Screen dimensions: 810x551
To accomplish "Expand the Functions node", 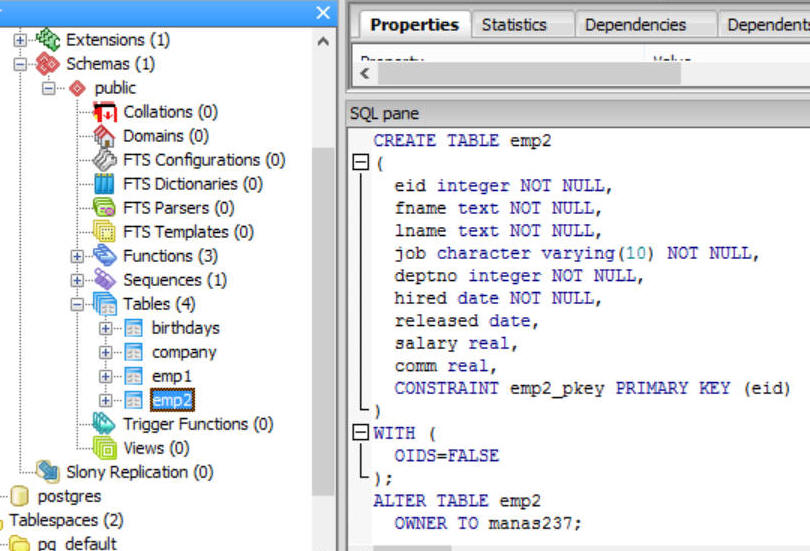I will click(x=78, y=256).
